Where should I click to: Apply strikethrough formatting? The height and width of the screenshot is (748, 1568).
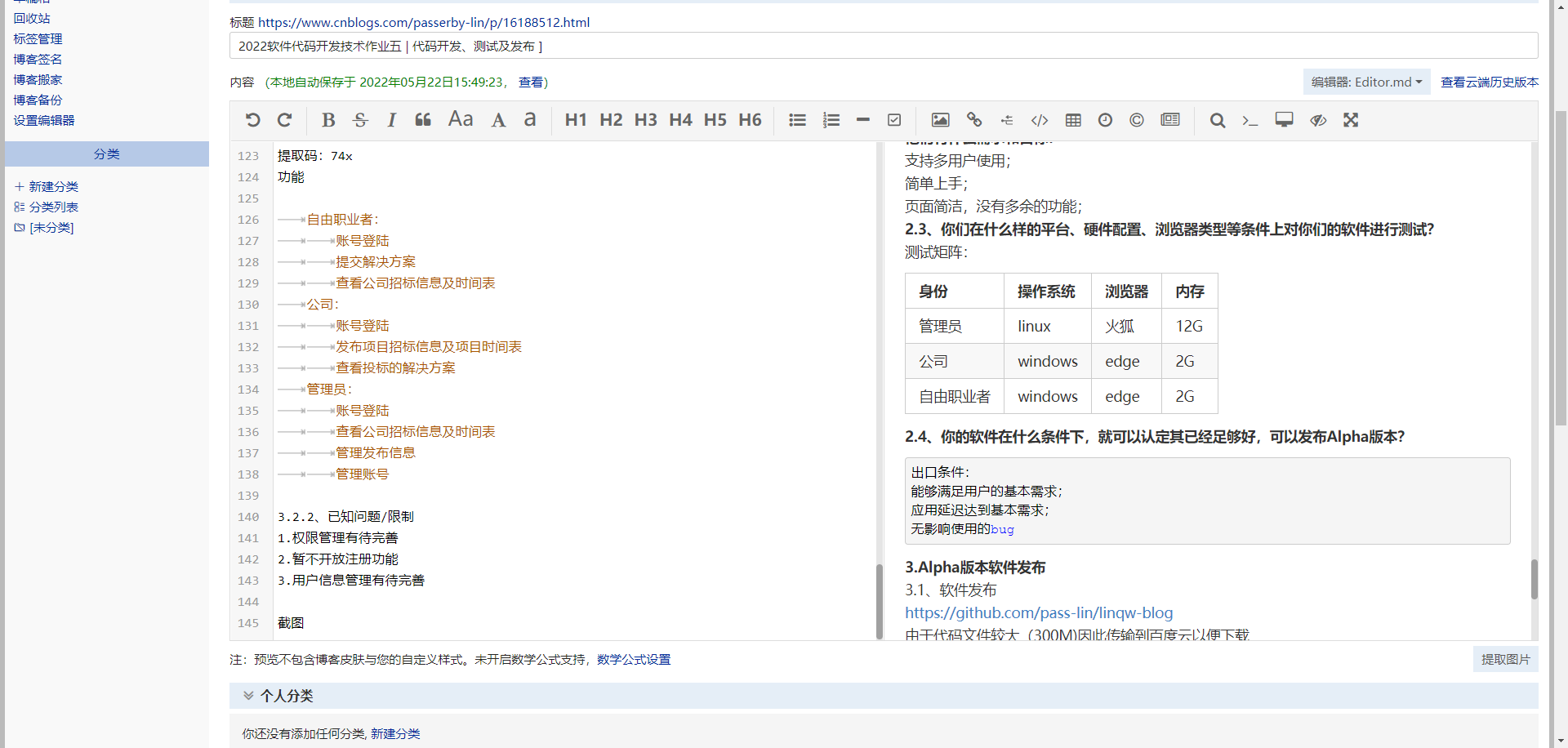coord(360,120)
